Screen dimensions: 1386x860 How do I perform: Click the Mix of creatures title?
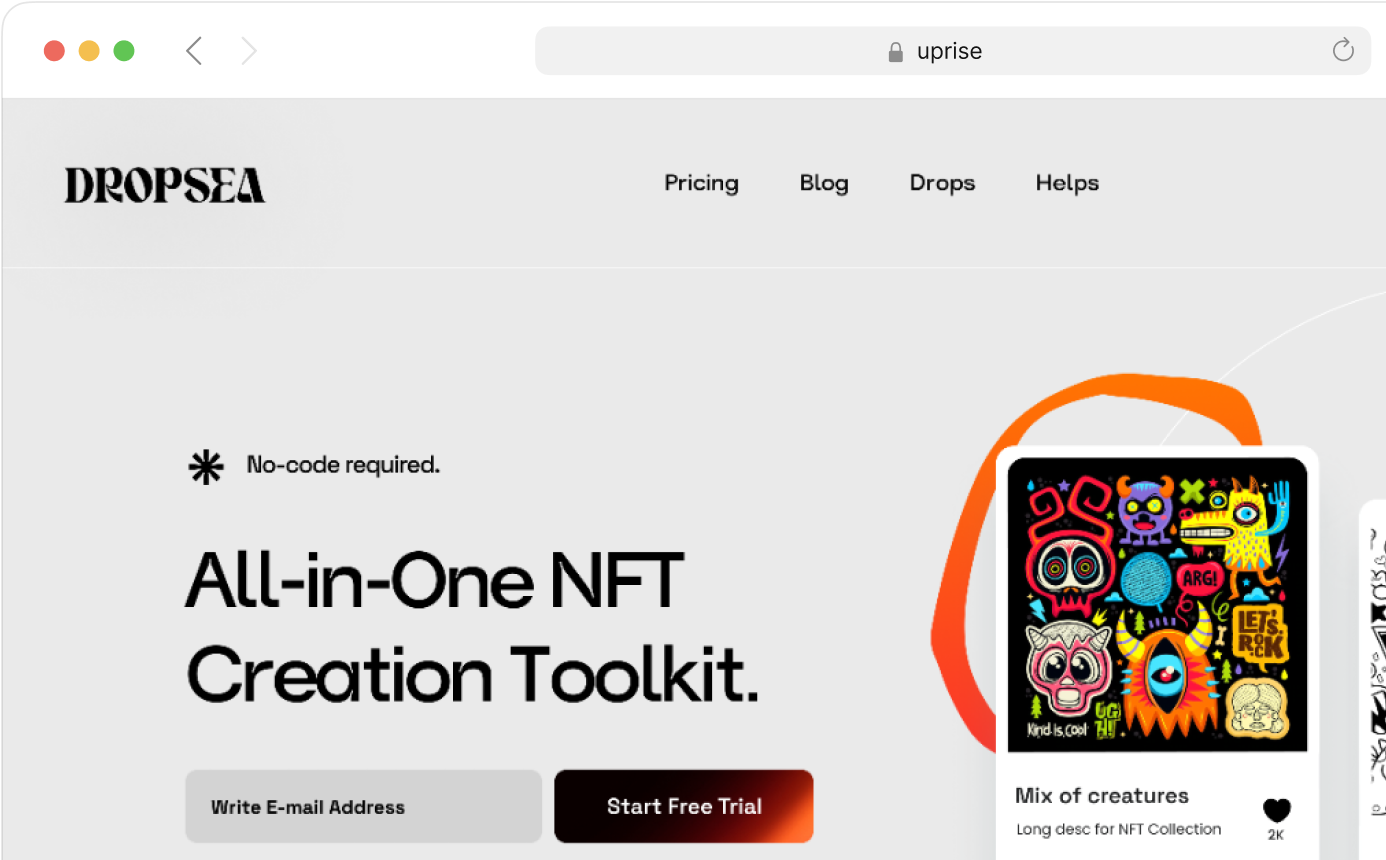point(1101,796)
